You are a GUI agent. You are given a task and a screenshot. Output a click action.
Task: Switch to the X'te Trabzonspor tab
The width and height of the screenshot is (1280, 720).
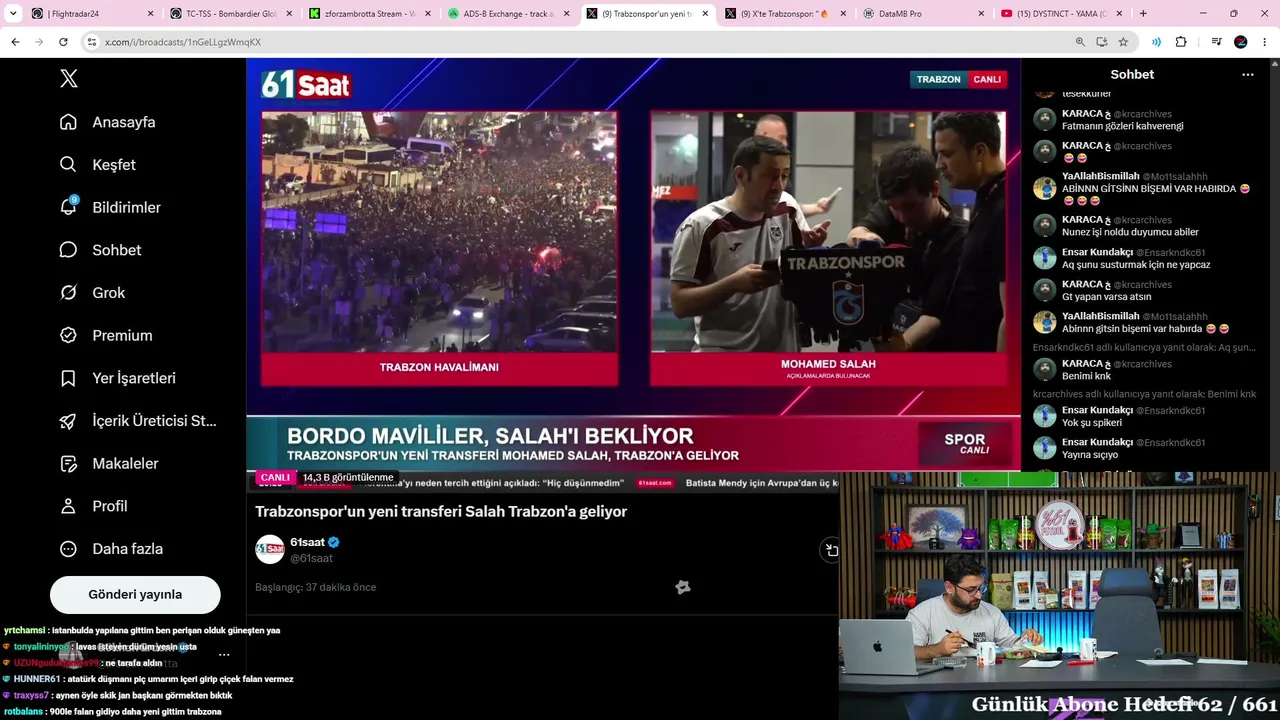coord(784,14)
